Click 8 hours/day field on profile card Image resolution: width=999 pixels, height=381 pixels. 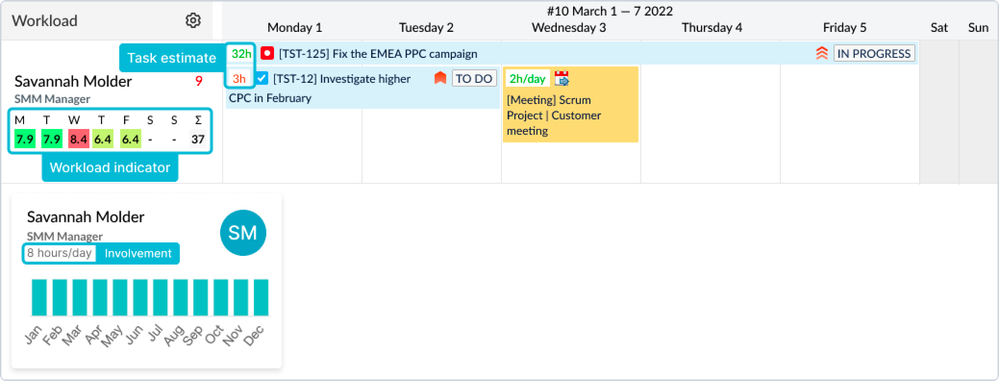point(61,253)
